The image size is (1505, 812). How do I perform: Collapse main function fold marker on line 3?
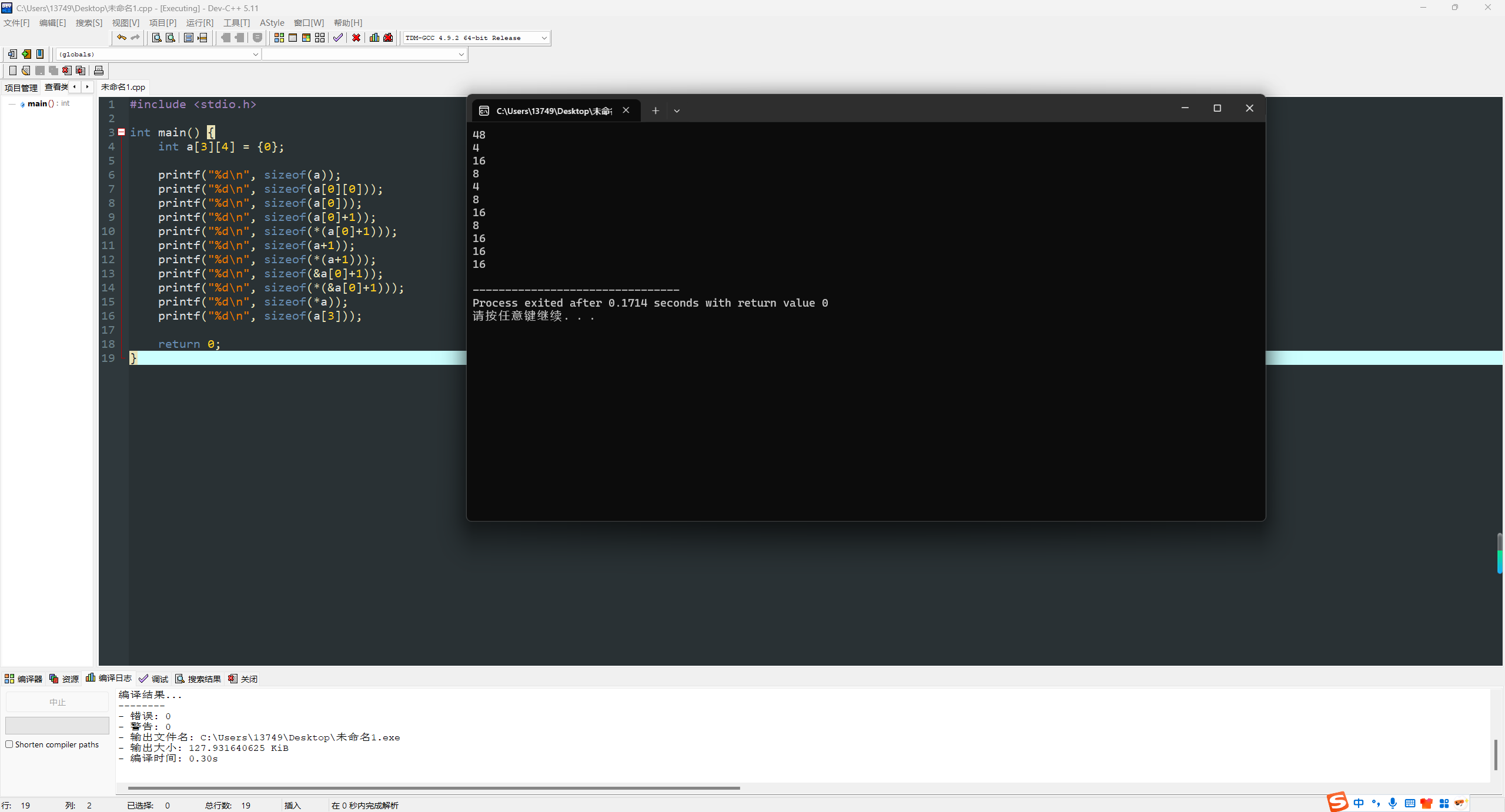[x=122, y=132]
